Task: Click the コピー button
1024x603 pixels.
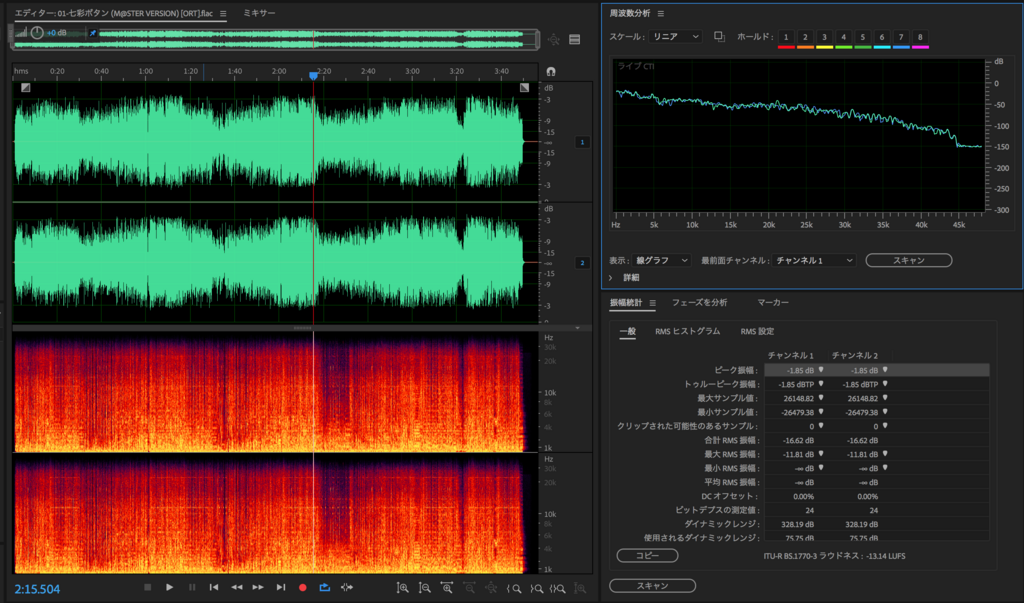Action: (x=647, y=555)
